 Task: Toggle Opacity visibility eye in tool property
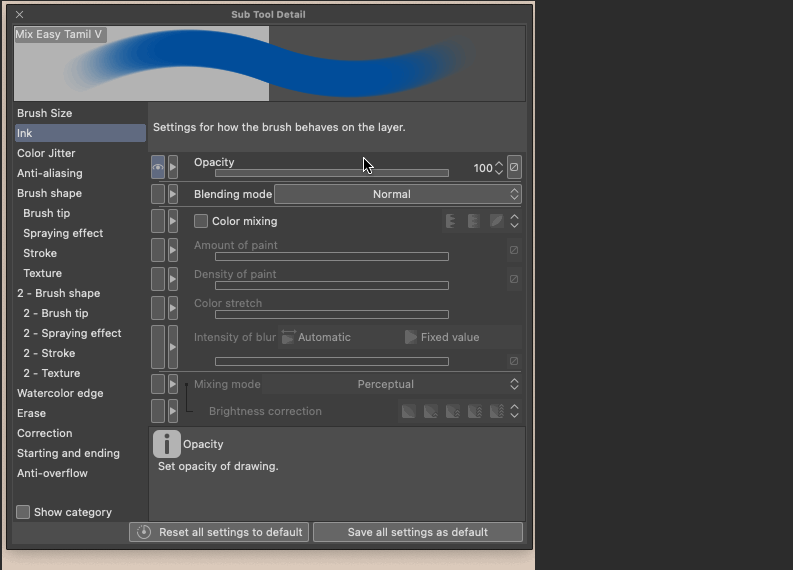tap(158, 167)
